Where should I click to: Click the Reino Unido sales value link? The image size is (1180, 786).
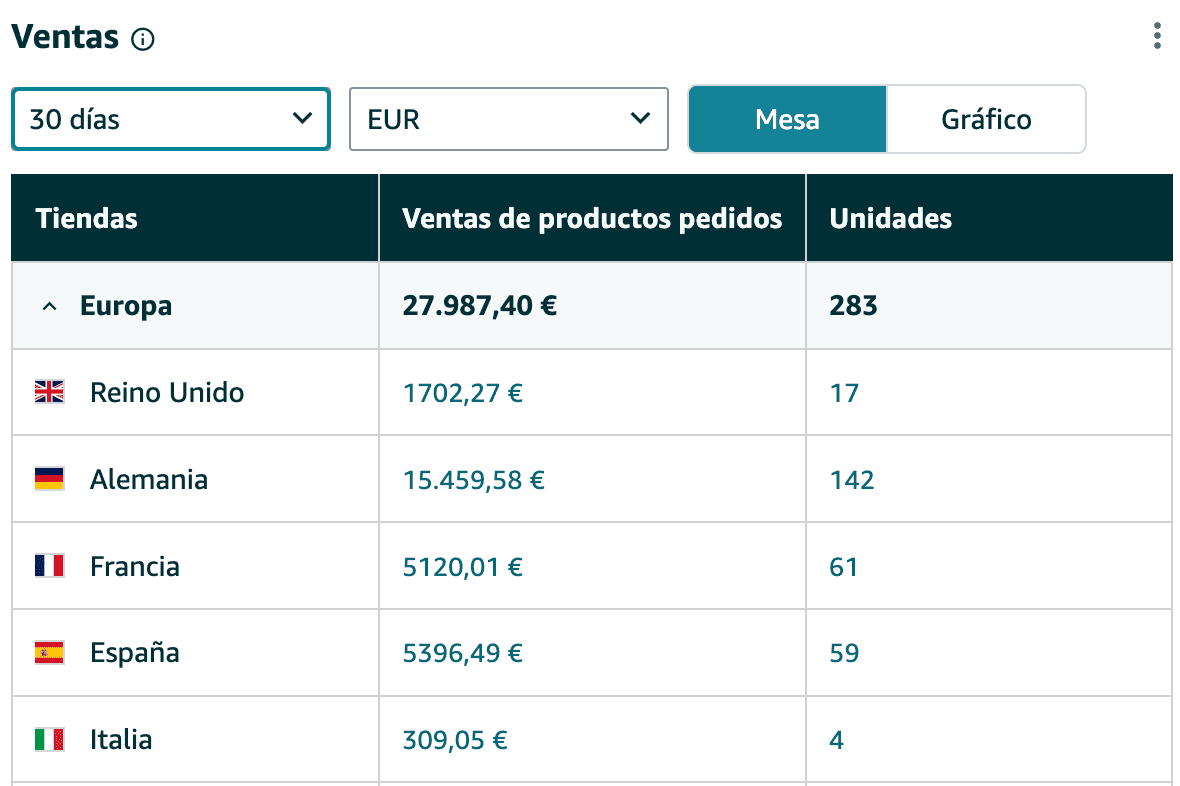point(462,392)
